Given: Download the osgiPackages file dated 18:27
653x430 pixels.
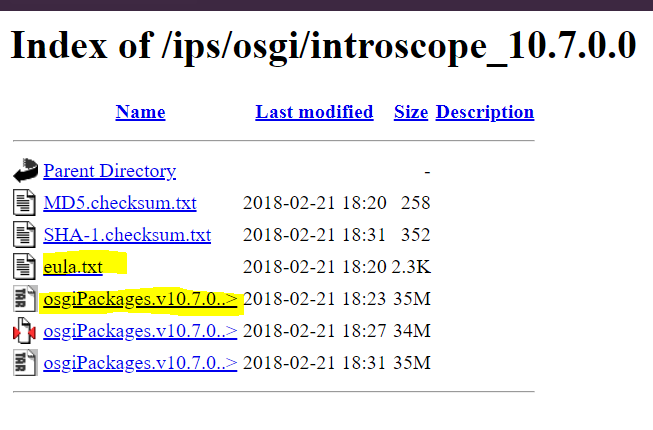Looking at the screenshot, I should click(140, 331).
